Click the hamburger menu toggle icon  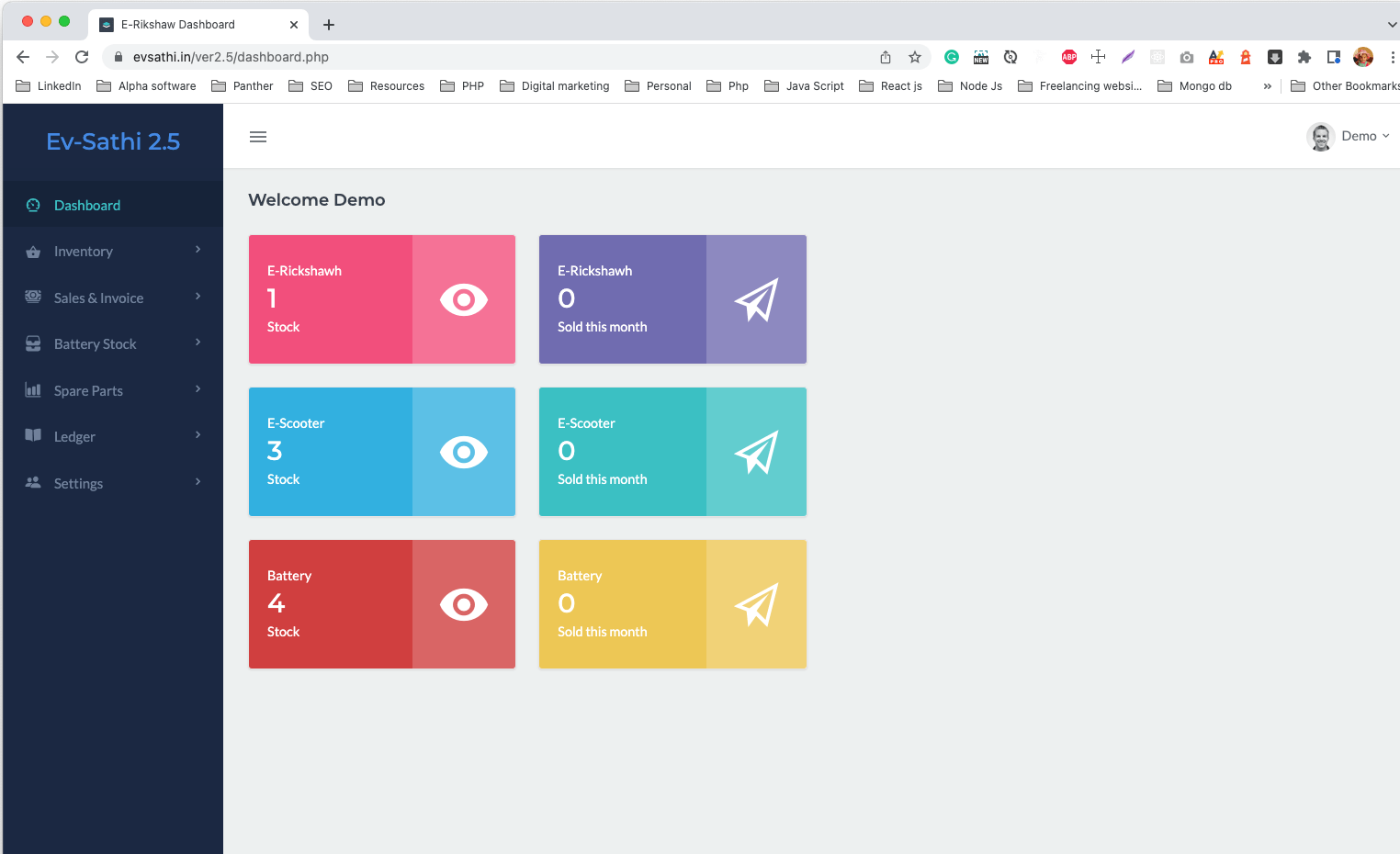257,136
